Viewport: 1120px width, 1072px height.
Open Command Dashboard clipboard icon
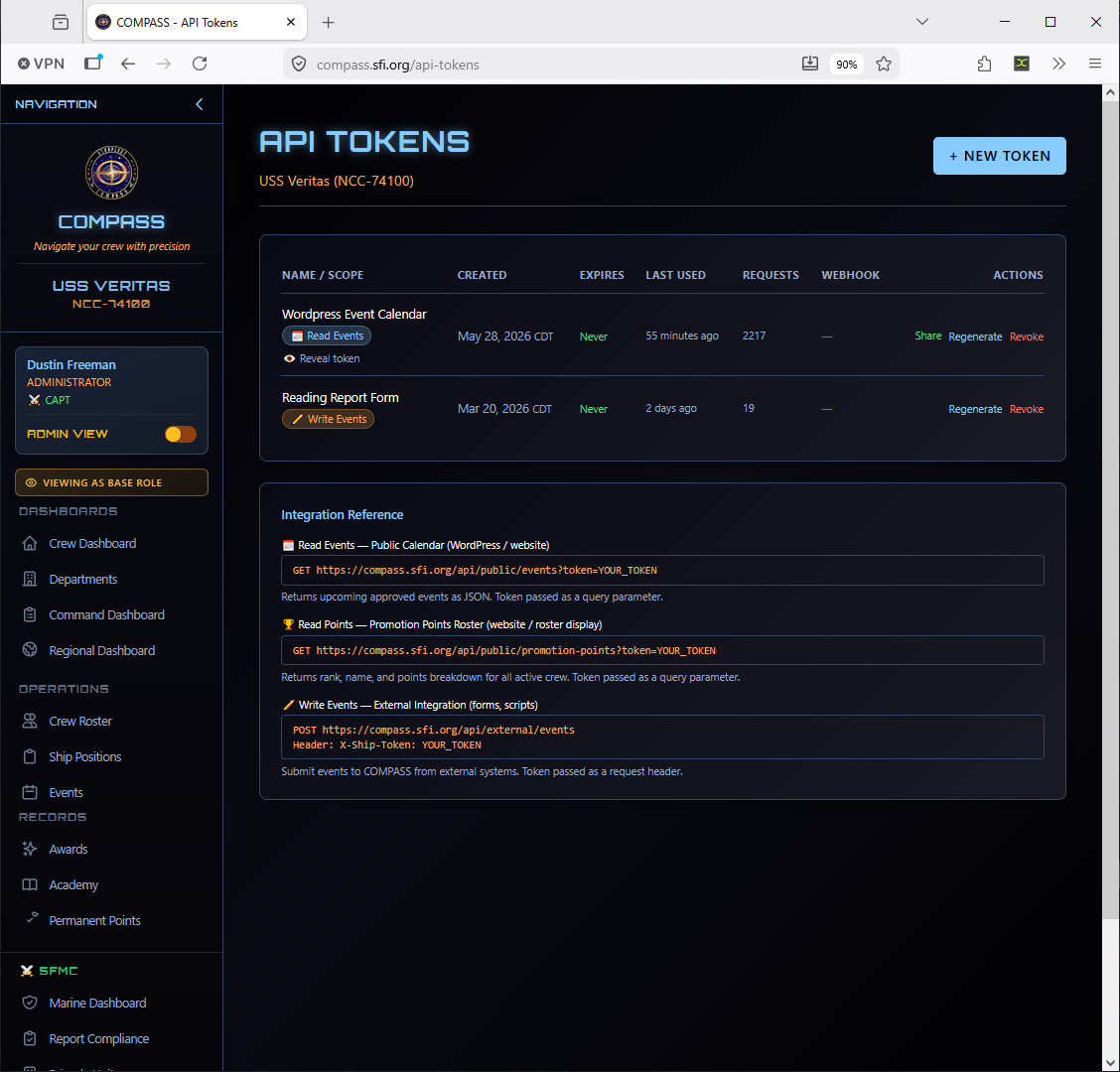(29, 615)
